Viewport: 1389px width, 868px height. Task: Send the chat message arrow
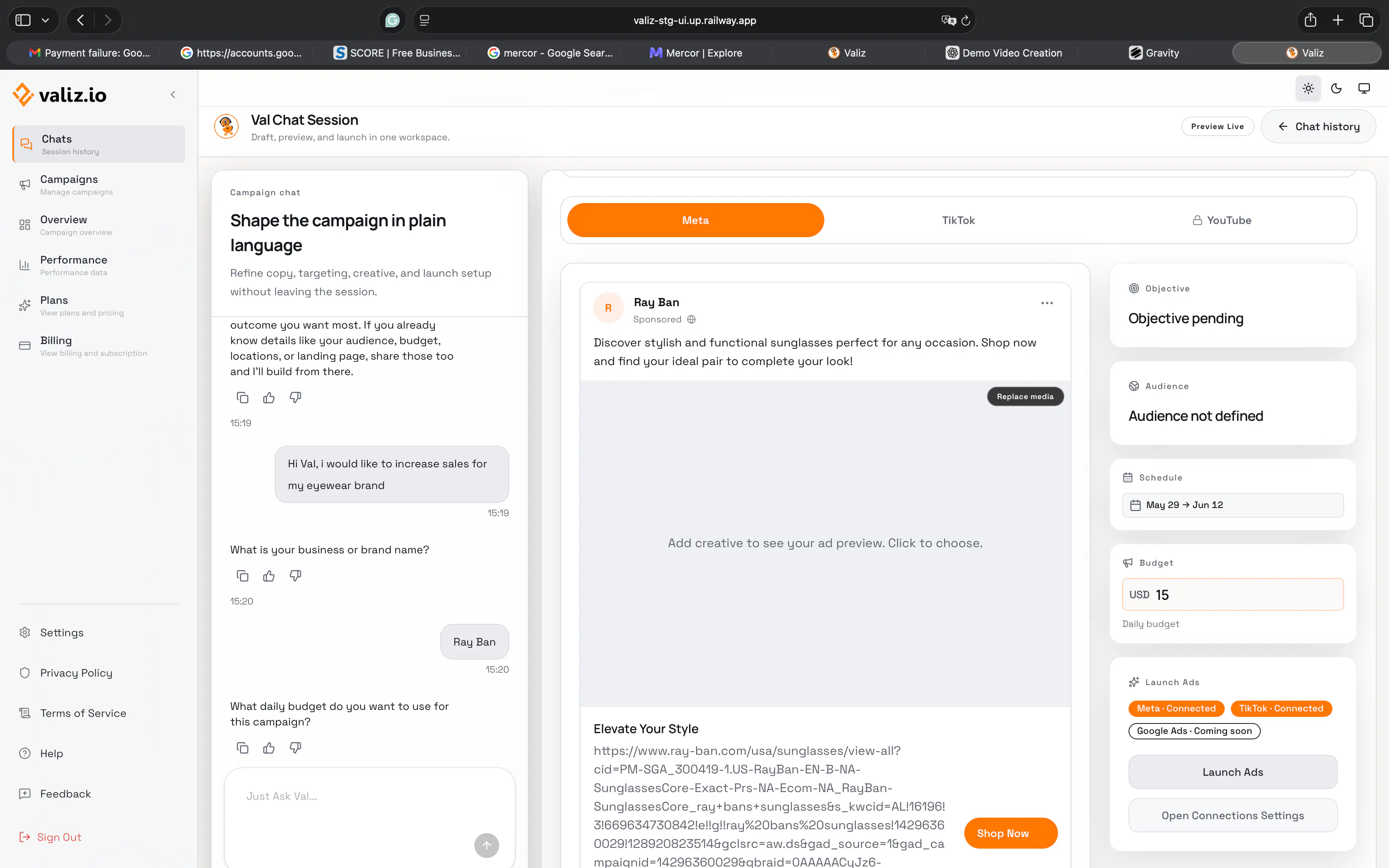click(x=487, y=845)
